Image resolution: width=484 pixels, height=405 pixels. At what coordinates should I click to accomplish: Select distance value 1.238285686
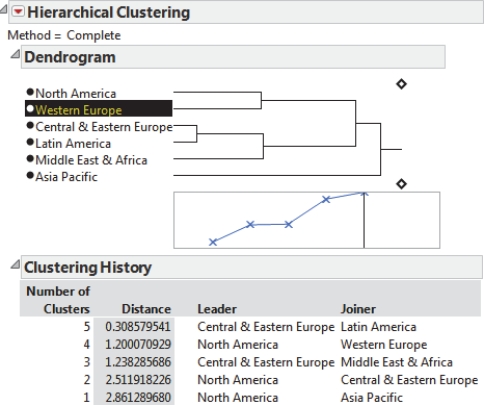point(138,362)
